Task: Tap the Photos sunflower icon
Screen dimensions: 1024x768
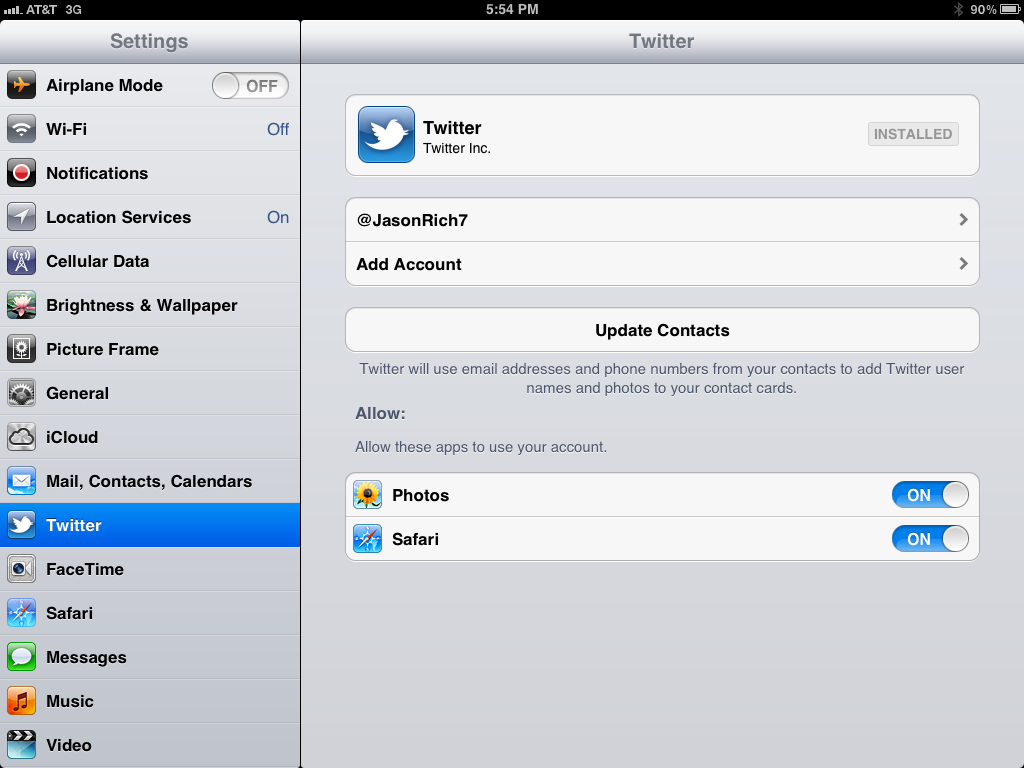Action: (x=368, y=495)
